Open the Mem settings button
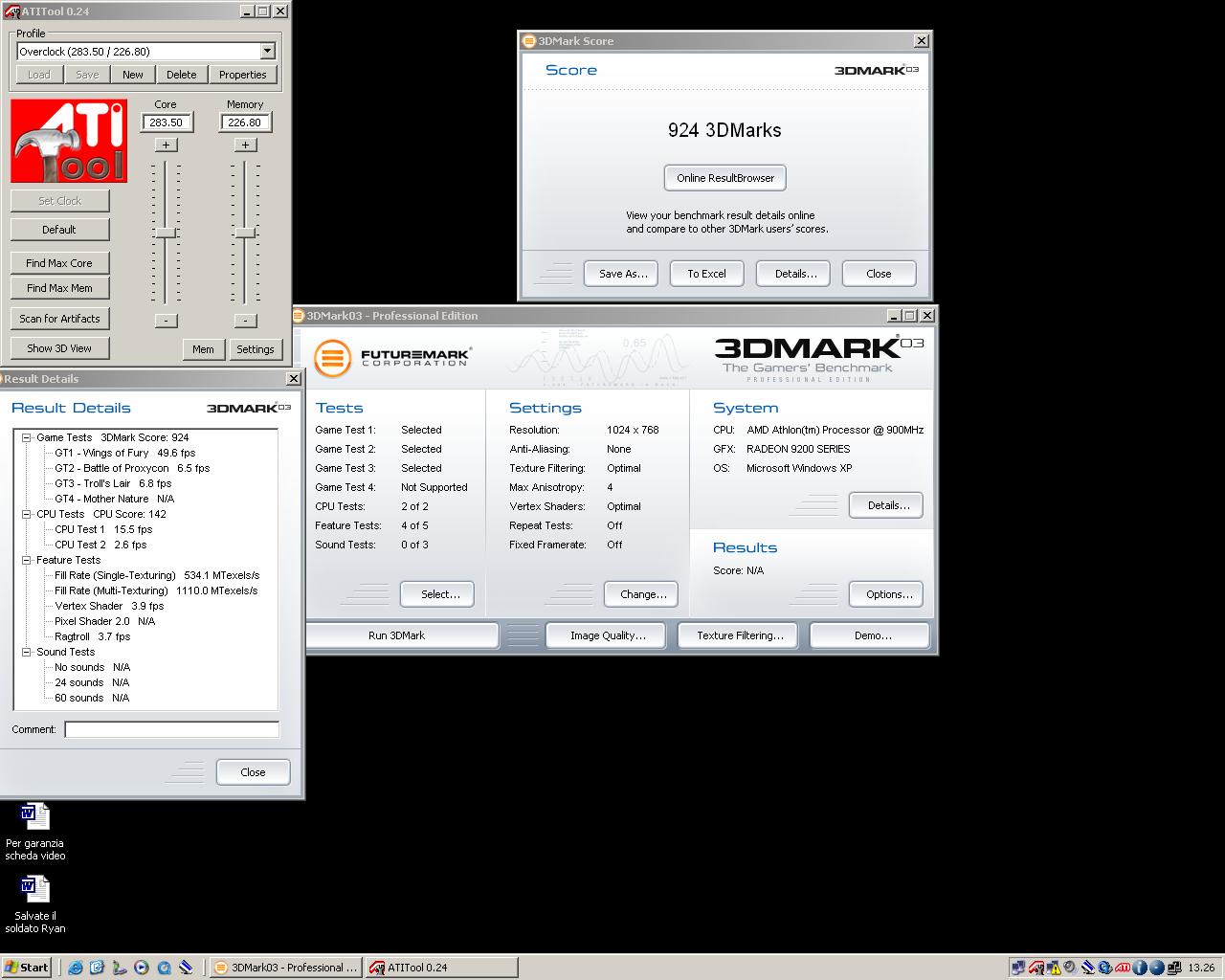The height and width of the screenshot is (980, 1225). pyautogui.click(x=204, y=349)
